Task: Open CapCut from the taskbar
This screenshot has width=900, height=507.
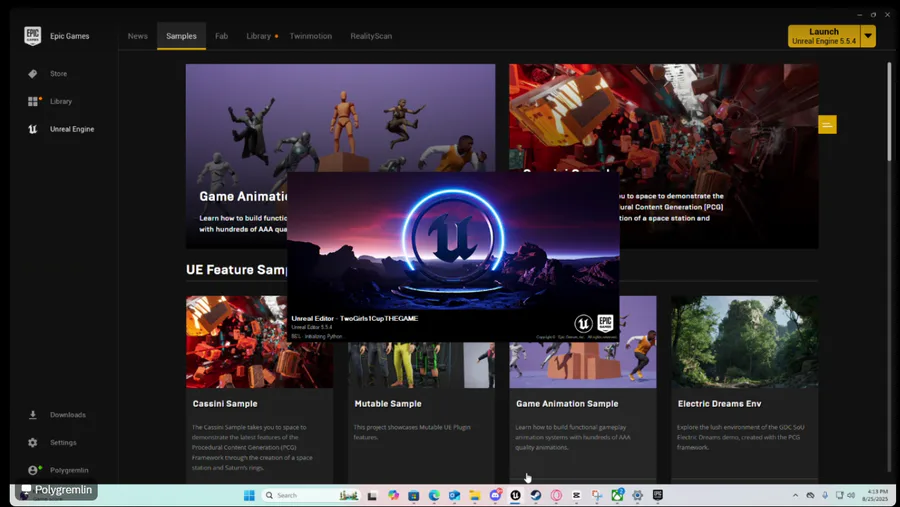Action: pyautogui.click(x=576, y=495)
